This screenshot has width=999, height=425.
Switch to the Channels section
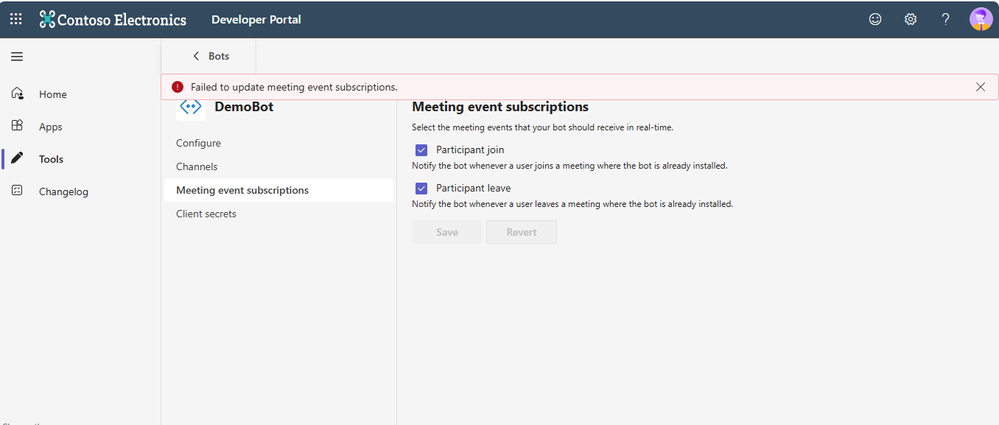196,166
